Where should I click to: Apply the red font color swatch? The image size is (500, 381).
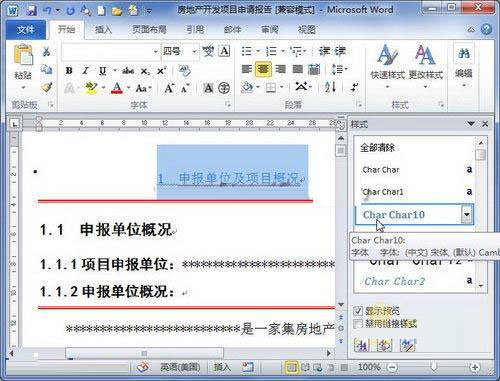pos(117,88)
